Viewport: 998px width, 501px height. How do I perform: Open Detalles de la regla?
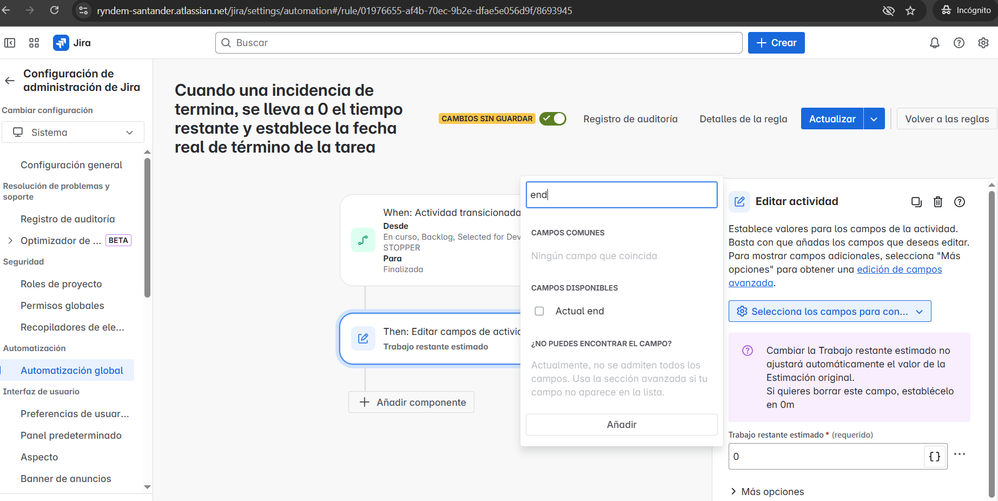click(x=743, y=119)
